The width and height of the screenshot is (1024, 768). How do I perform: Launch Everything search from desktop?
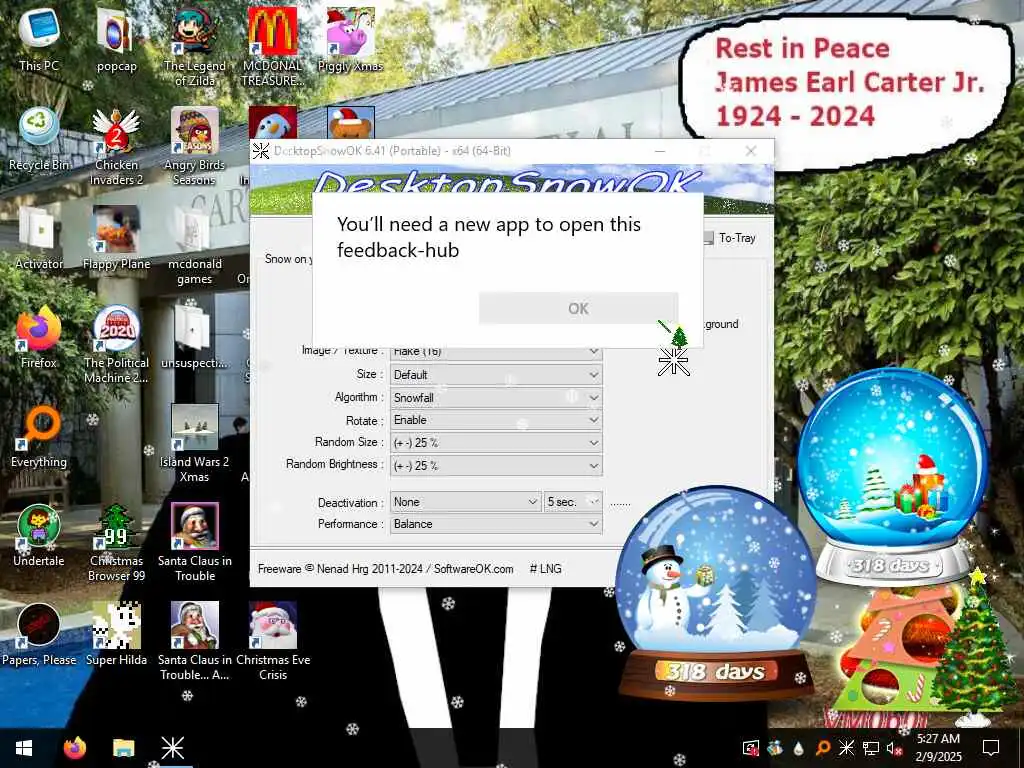tap(39, 436)
